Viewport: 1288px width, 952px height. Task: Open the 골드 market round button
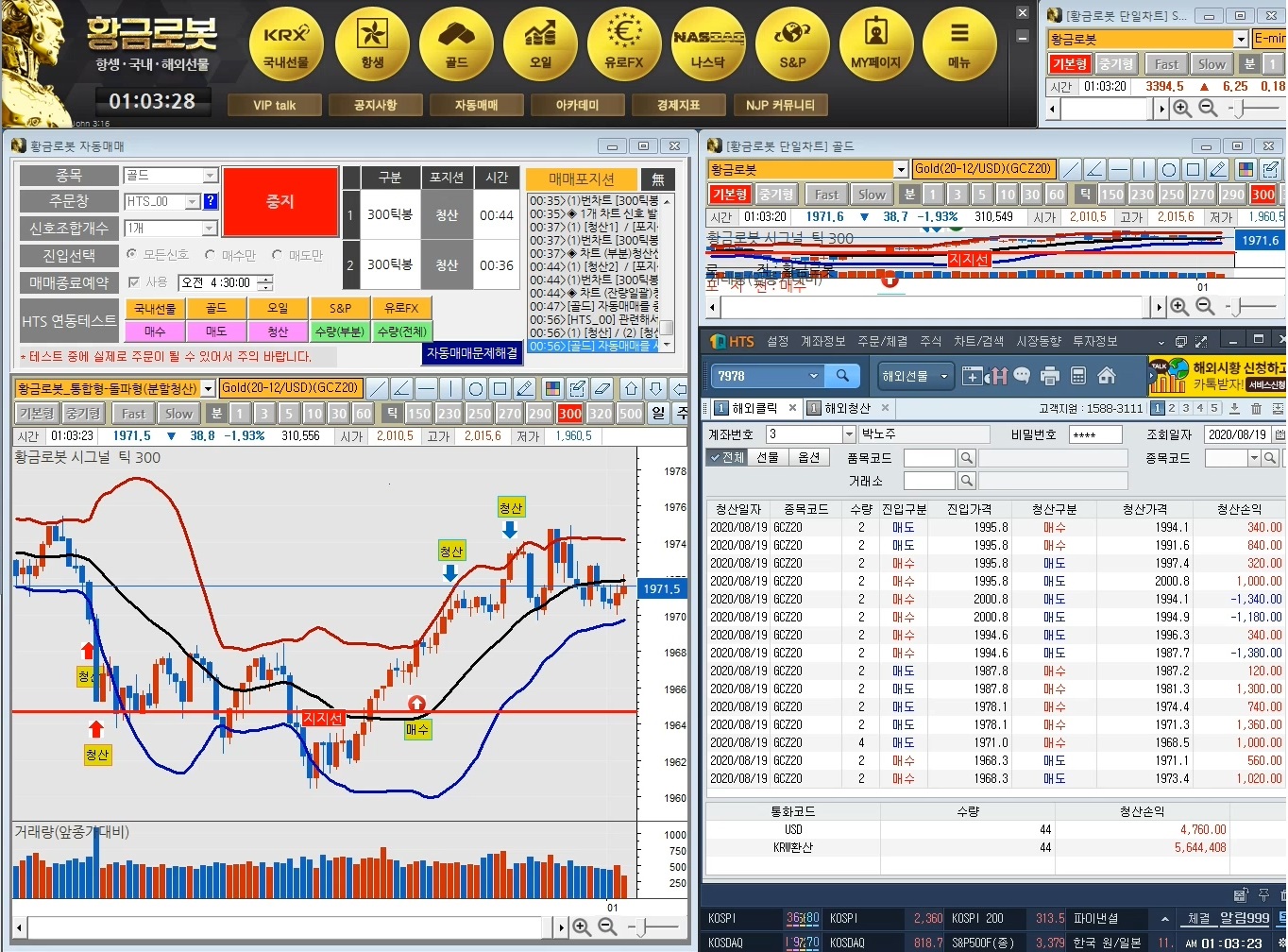point(456,43)
